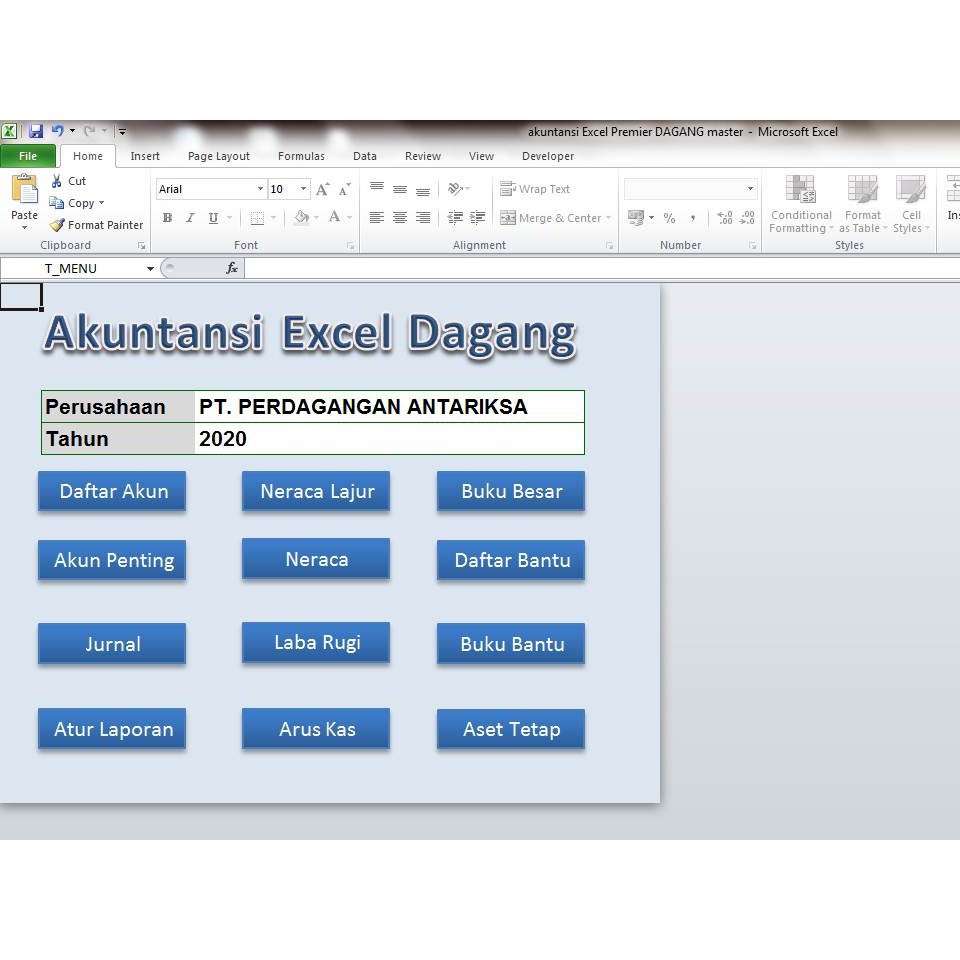960x960 pixels.
Task: Enable Wrap Text formatting
Action: click(x=537, y=188)
